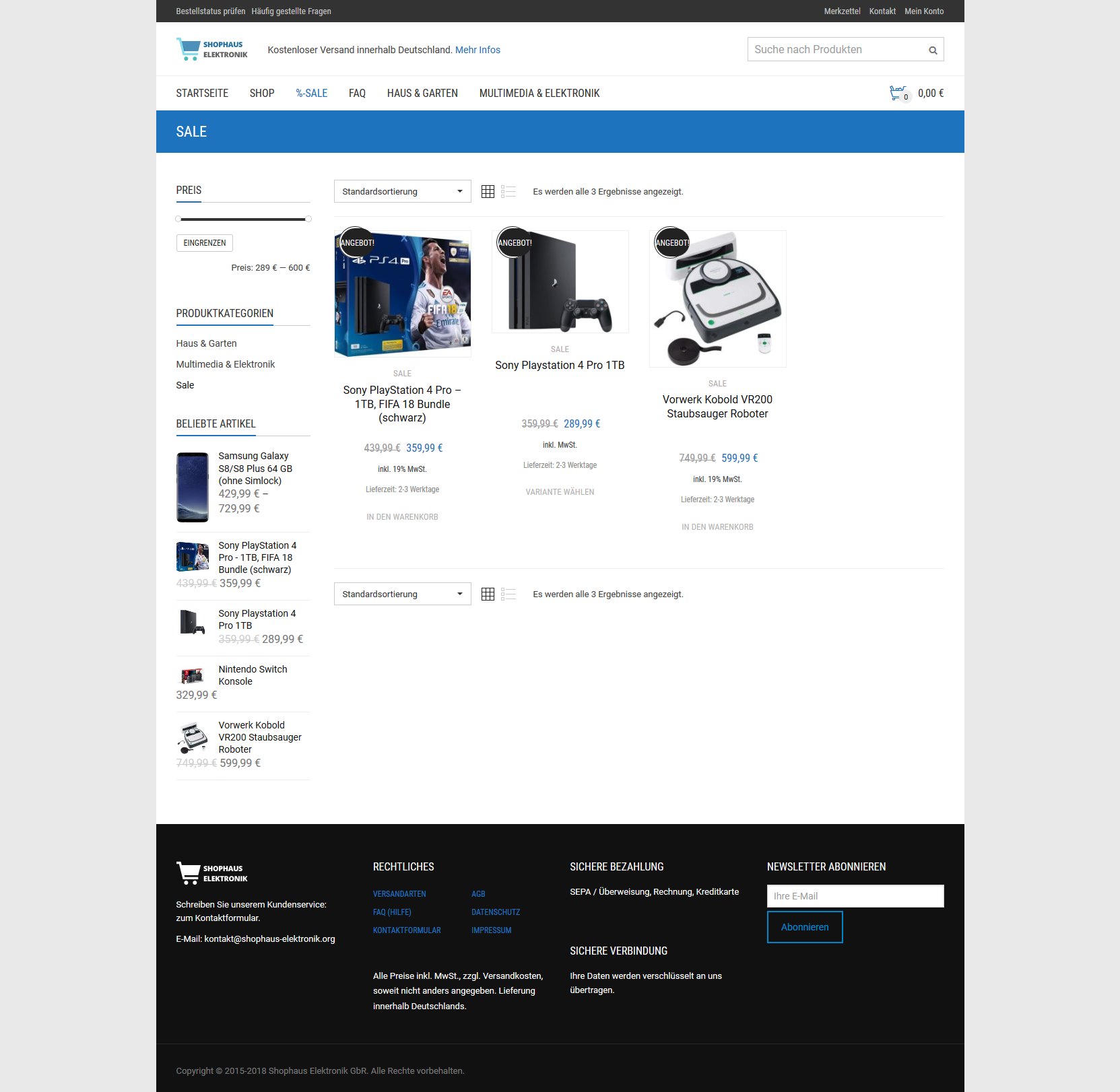The width and height of the screenshot is (1120, 1092).
Task: Focus the Ihre E-Mail newsletter field
Action: tap(855, 896)
